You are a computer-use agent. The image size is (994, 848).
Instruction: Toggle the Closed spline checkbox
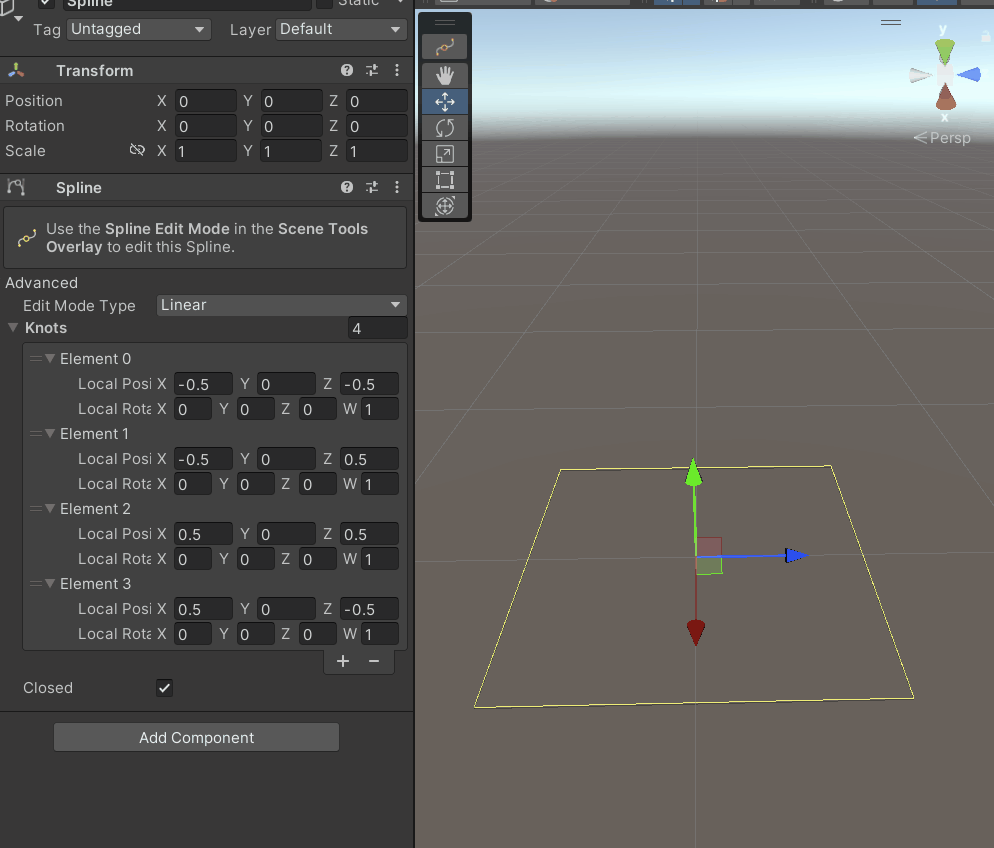click(164, 688)
